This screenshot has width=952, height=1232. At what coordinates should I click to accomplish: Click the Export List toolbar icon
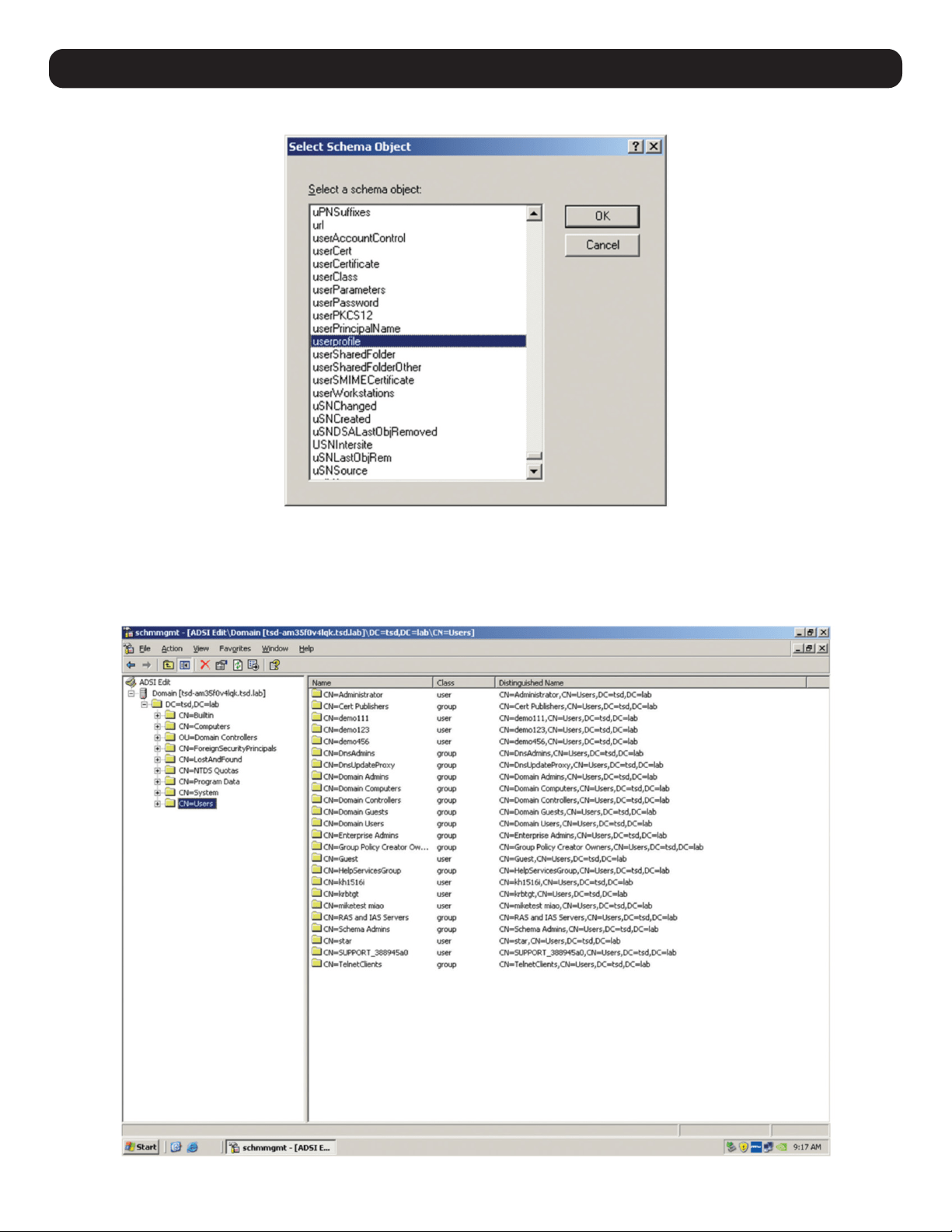pyautogui.click(x=253, y=665)
